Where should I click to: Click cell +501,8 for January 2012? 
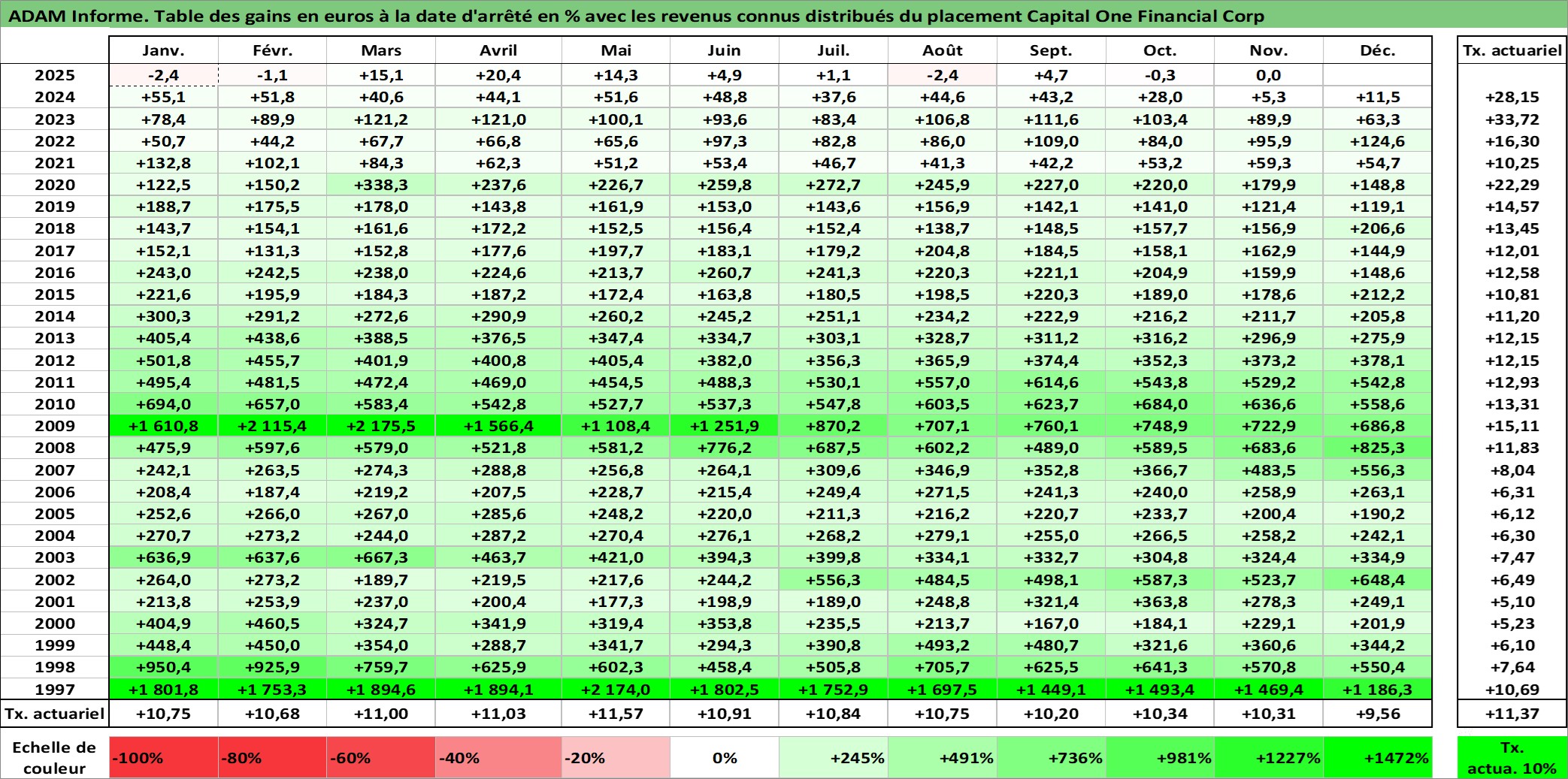tap(164, 361)
